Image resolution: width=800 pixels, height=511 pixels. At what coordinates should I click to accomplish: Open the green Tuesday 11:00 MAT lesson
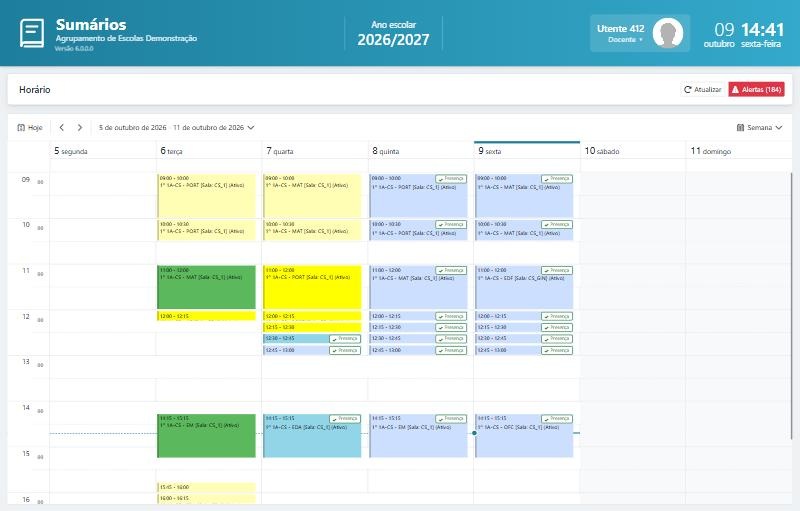click(207, 287)
